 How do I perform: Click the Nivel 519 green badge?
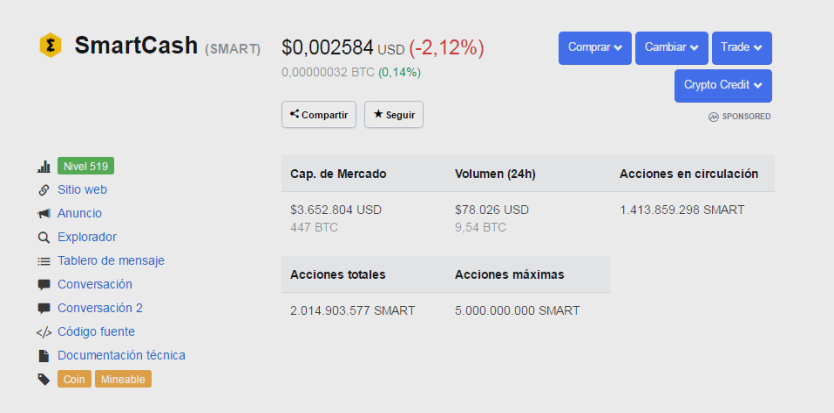click(86, 166)
